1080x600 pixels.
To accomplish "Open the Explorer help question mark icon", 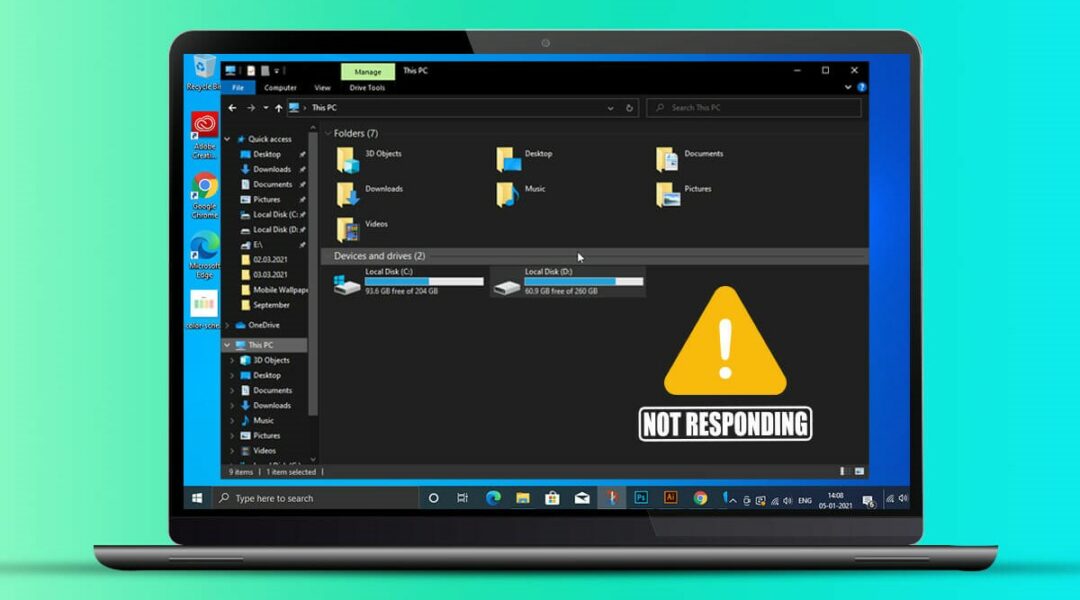I will tap(862, 87).
